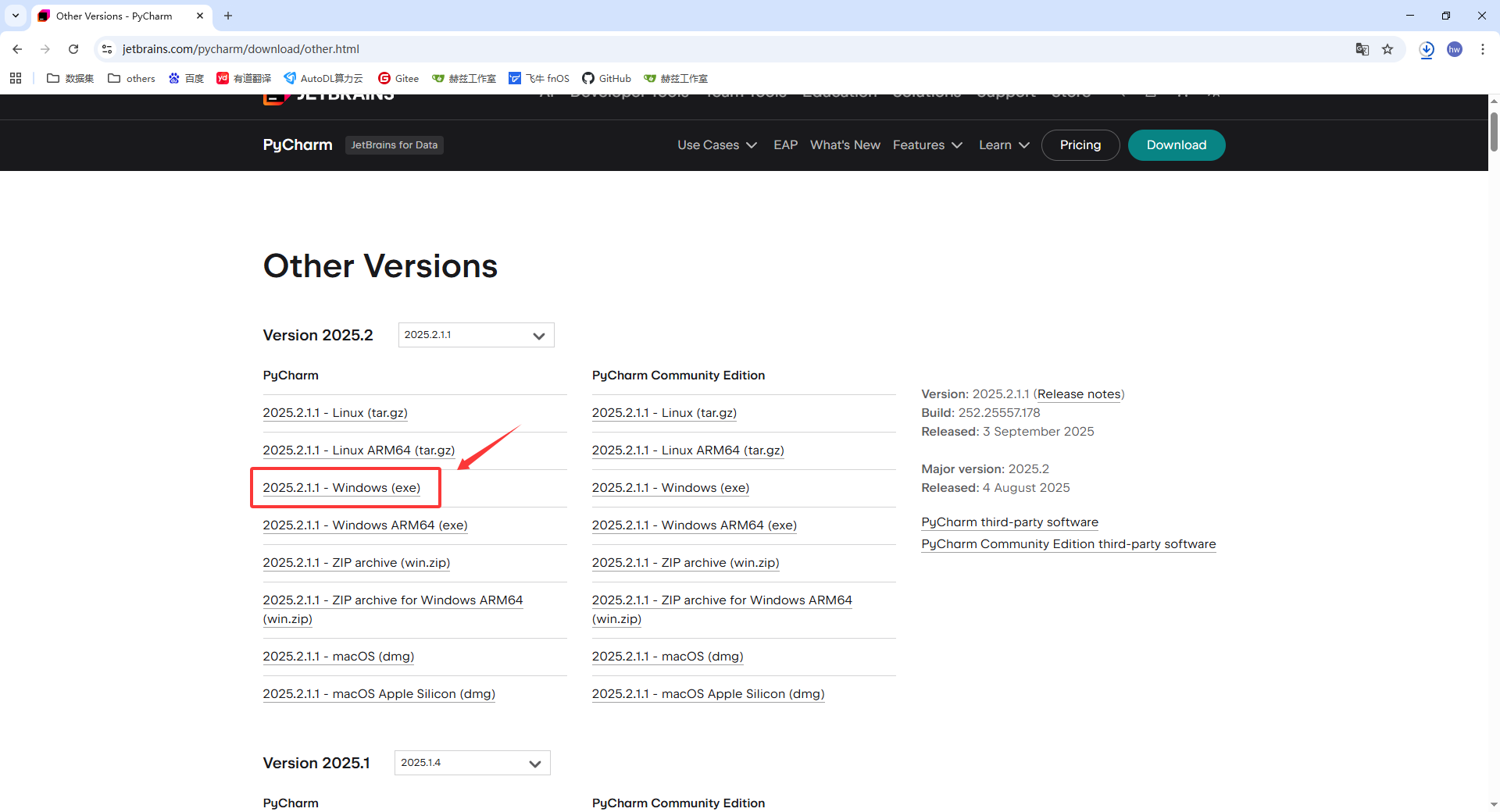Open a new browser tab with plus

(228, 16)
